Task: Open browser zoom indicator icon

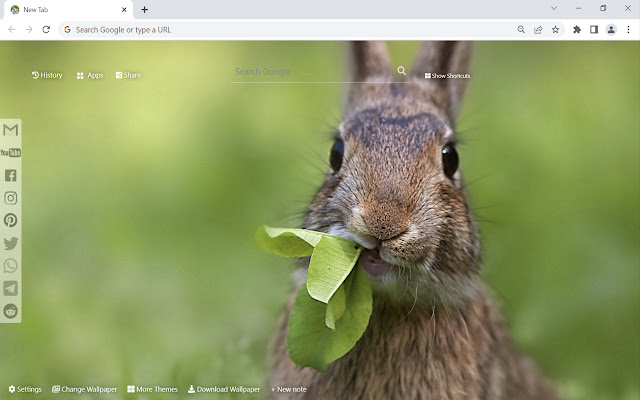Action: click(521, 29)
